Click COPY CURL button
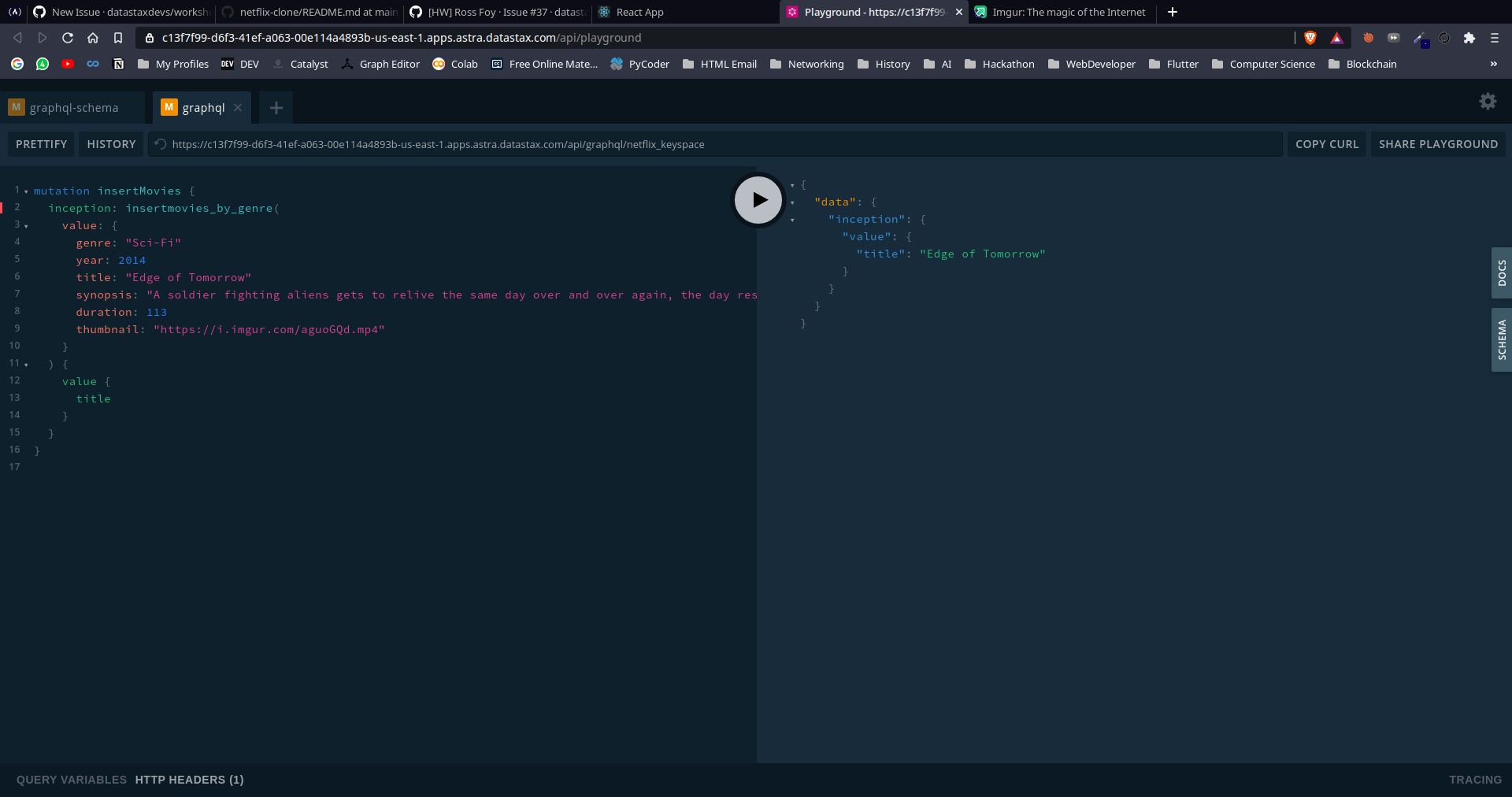Image resolution: width=1512 pixels, height=797 pixels. pos(1326,143)
